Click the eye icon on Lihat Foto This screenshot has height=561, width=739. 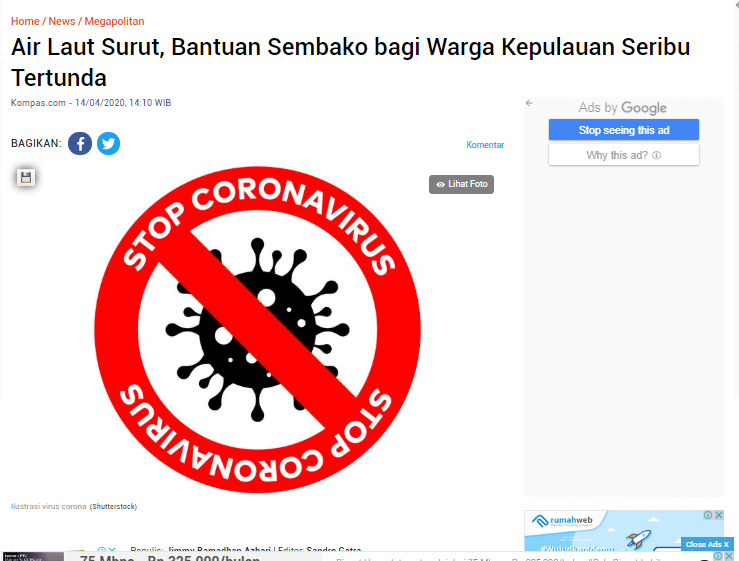(441, 184)
